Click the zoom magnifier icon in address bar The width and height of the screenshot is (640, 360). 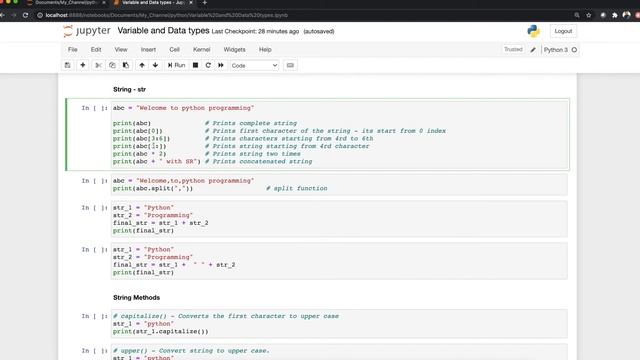pyautogui.click(x=577, y=15)
